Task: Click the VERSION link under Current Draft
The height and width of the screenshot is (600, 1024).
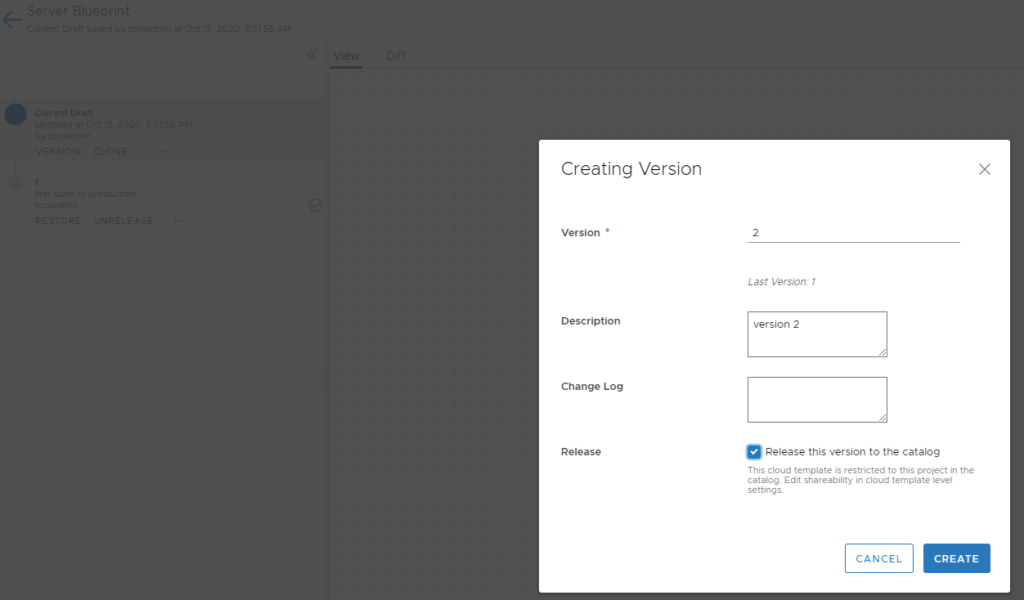Action: click(57, 151)
